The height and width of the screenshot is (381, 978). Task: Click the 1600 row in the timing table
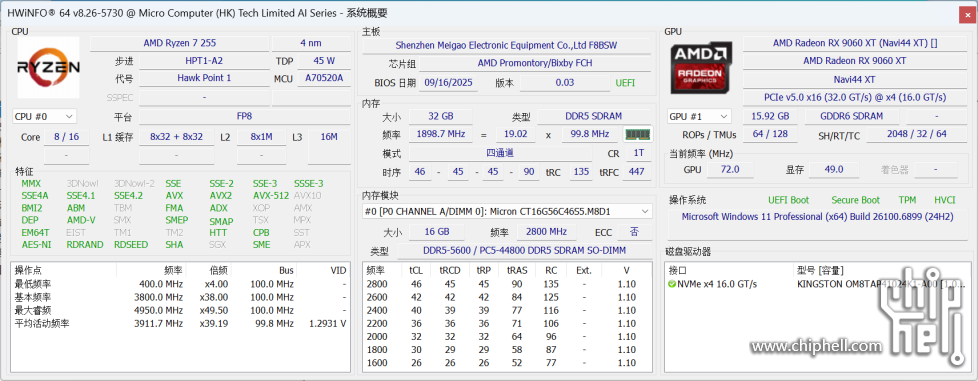(506, 362)
